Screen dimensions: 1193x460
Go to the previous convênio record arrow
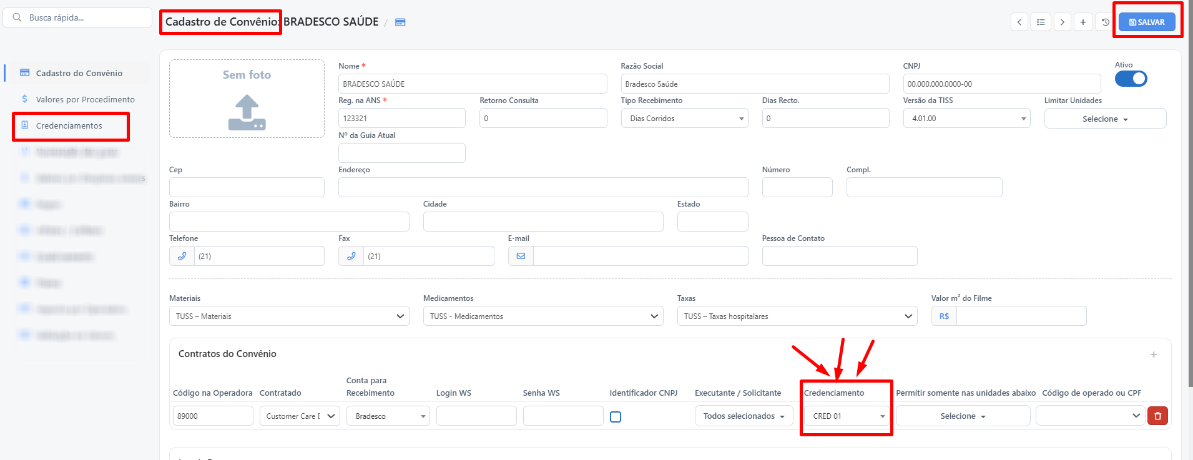pyautogui.click(x=1019, y=22)
